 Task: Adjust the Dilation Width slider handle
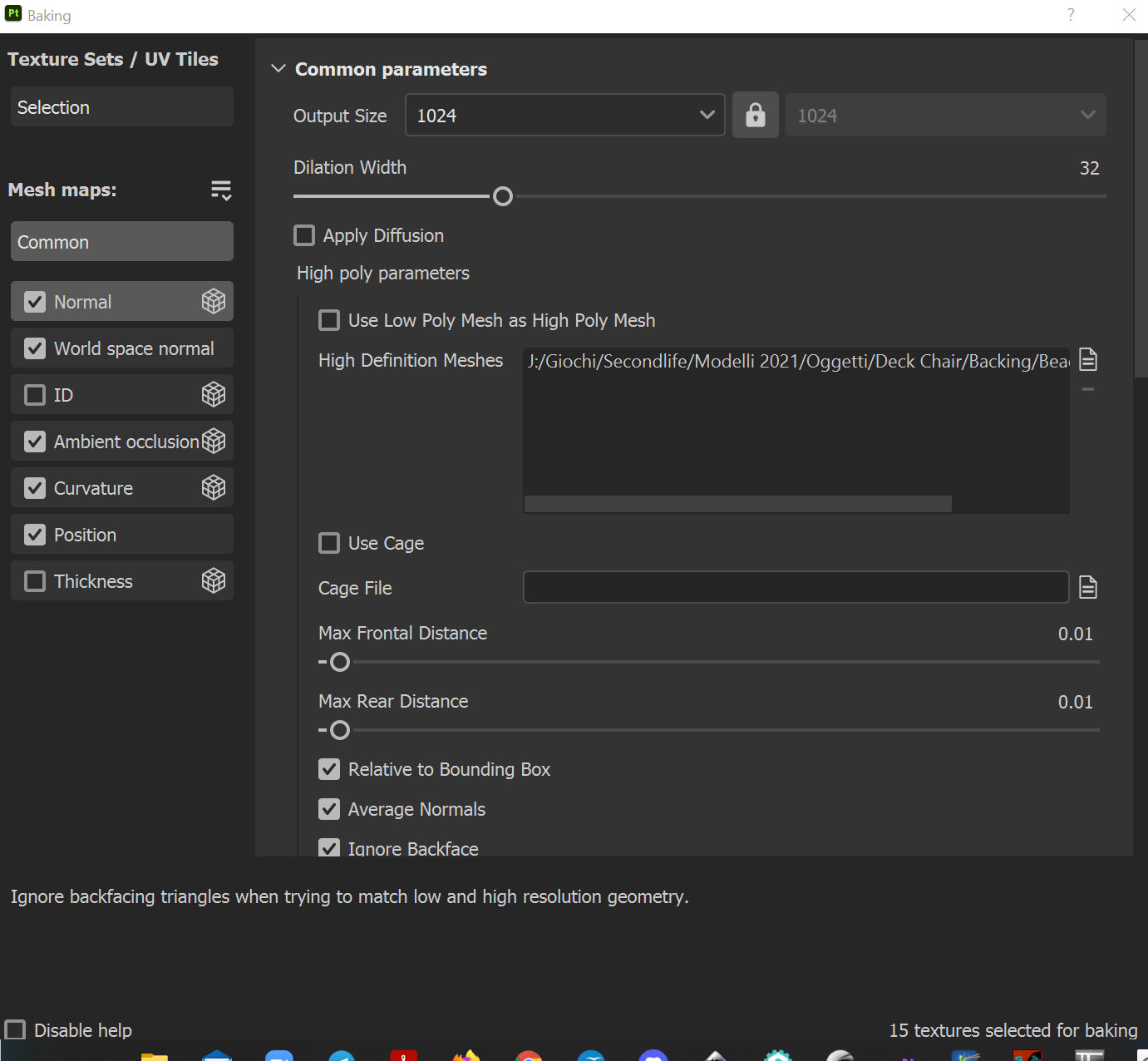pyautogui.click(x=503, y=196)
